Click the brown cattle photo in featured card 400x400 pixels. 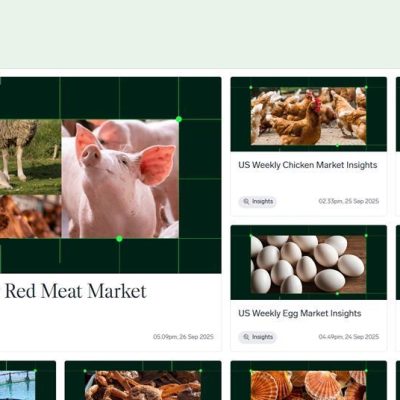(30, 217)
